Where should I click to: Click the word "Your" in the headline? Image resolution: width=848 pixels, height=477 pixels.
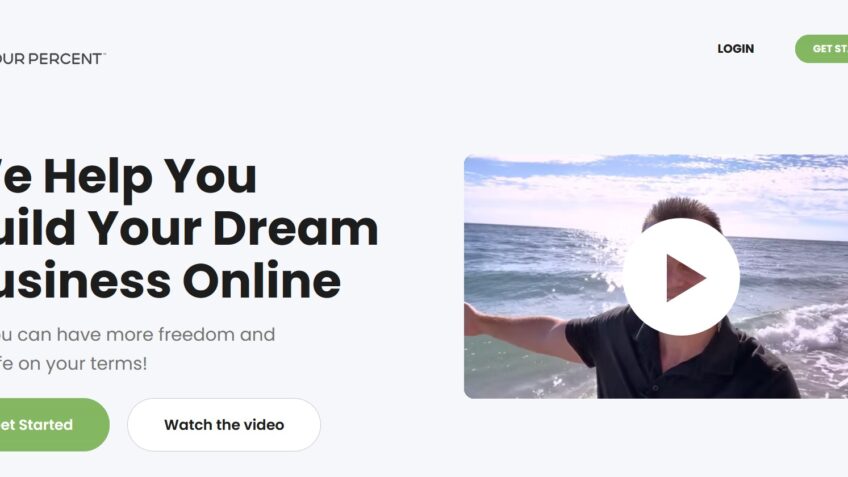pos(145,228)
